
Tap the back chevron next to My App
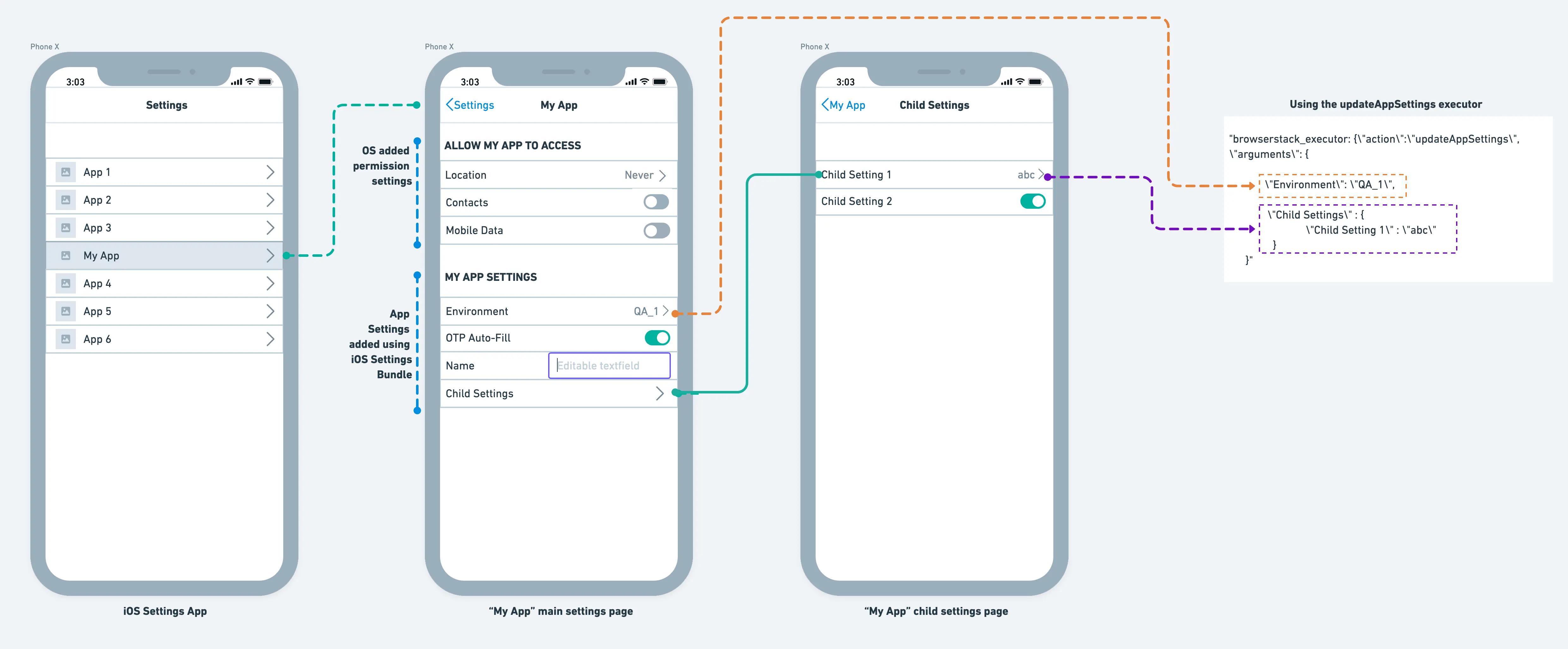tap(825, 105)
